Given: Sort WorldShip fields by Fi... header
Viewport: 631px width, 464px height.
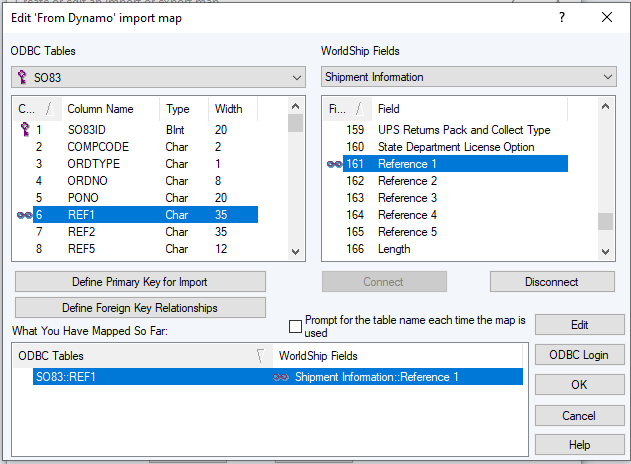Looking at the screenshot, I should [347, 109].
